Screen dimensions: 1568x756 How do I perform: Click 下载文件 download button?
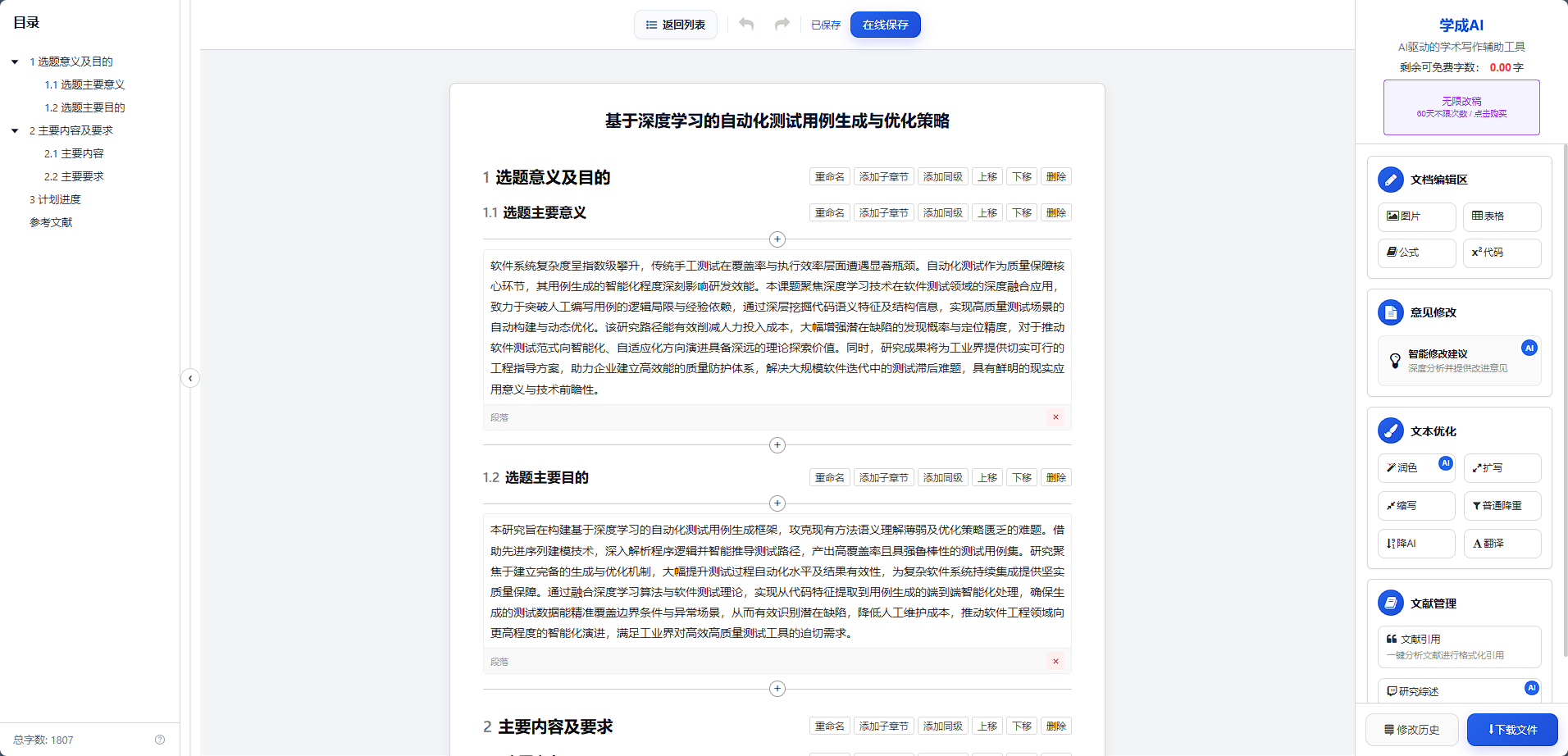[x=1512, y=730]
